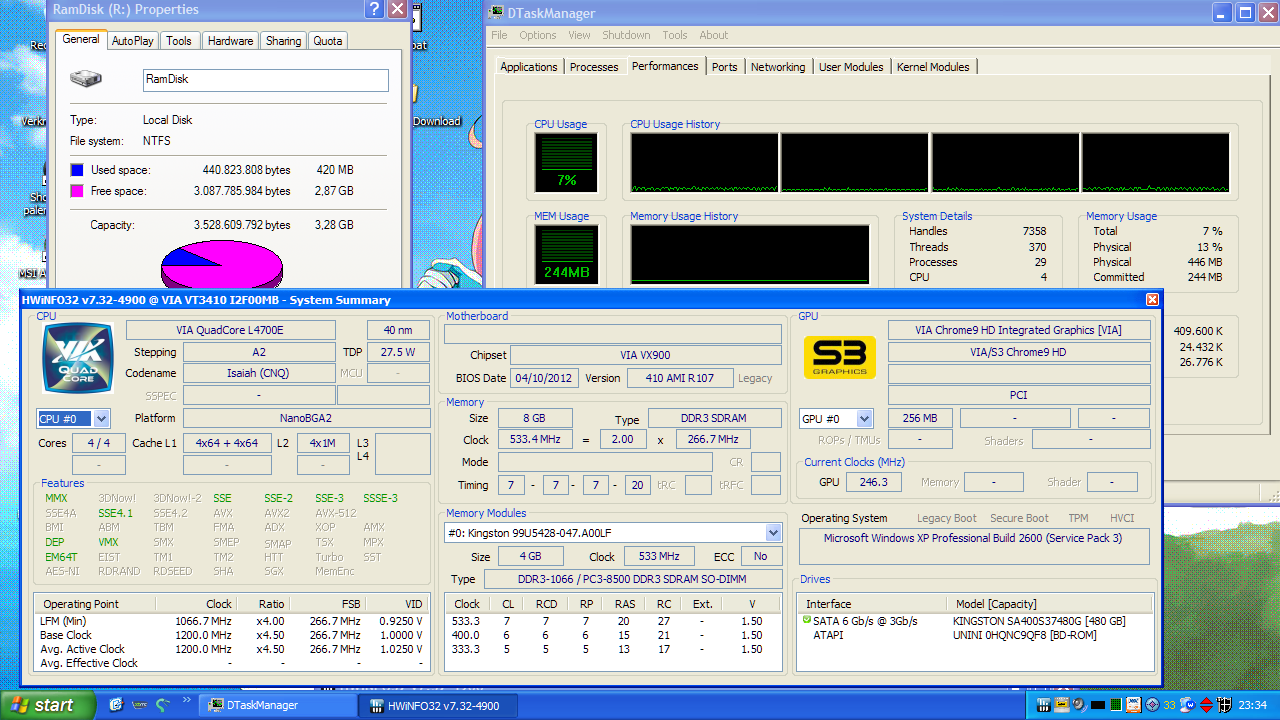The width and height of the screenshot is (1280, 720).
Task: Click the help question mark button
Action: [374, 10]
